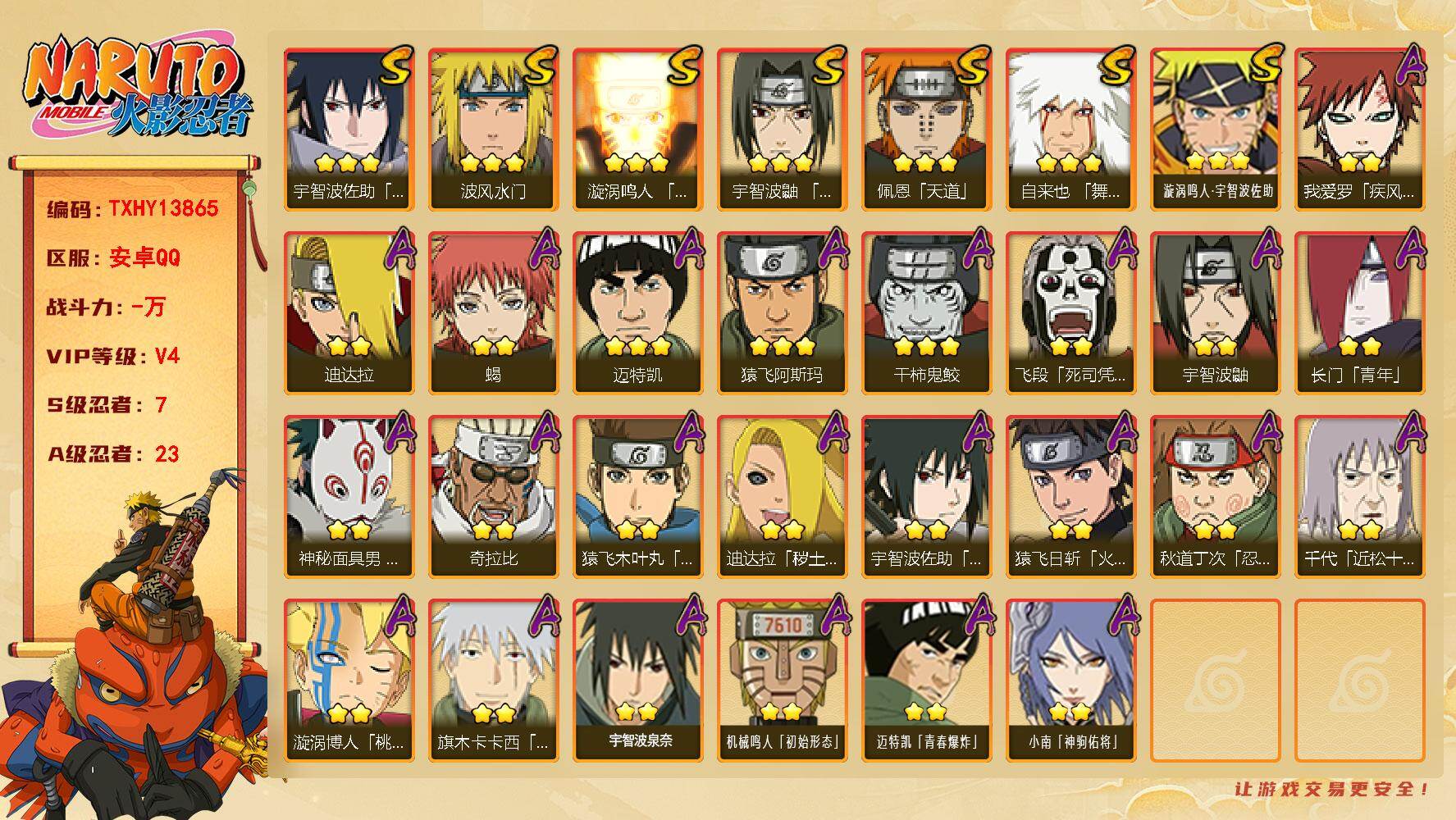Choose the 迈特凯 character card

[x=637, y=313]
